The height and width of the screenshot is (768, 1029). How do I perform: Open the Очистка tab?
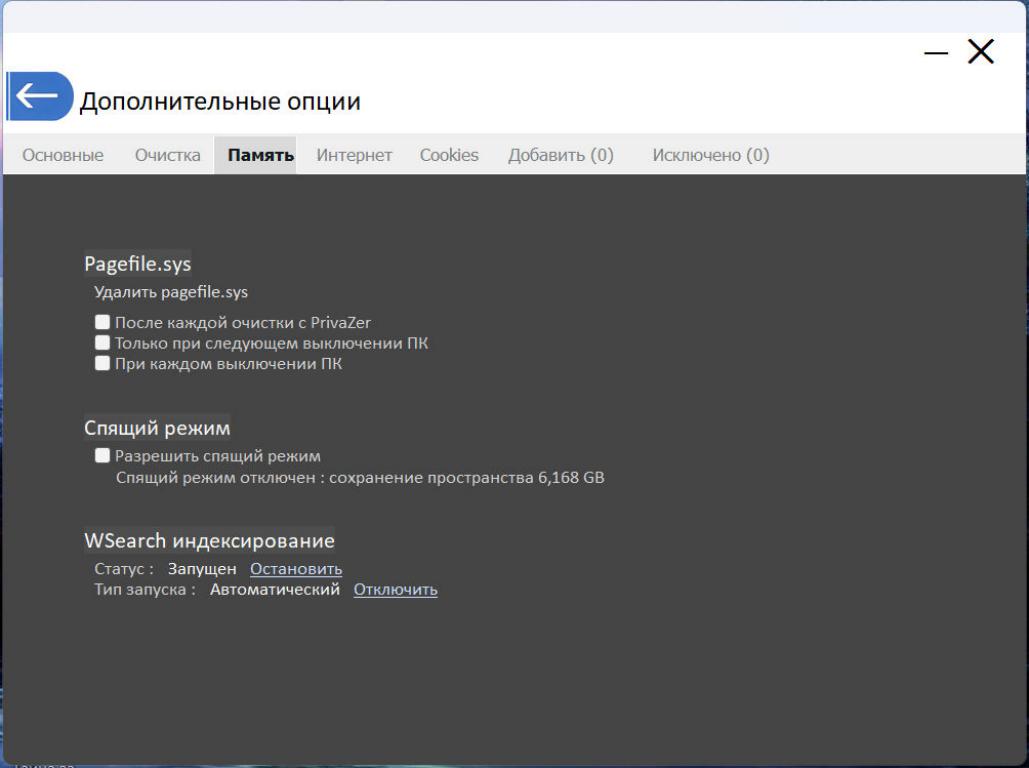(167, 155)
